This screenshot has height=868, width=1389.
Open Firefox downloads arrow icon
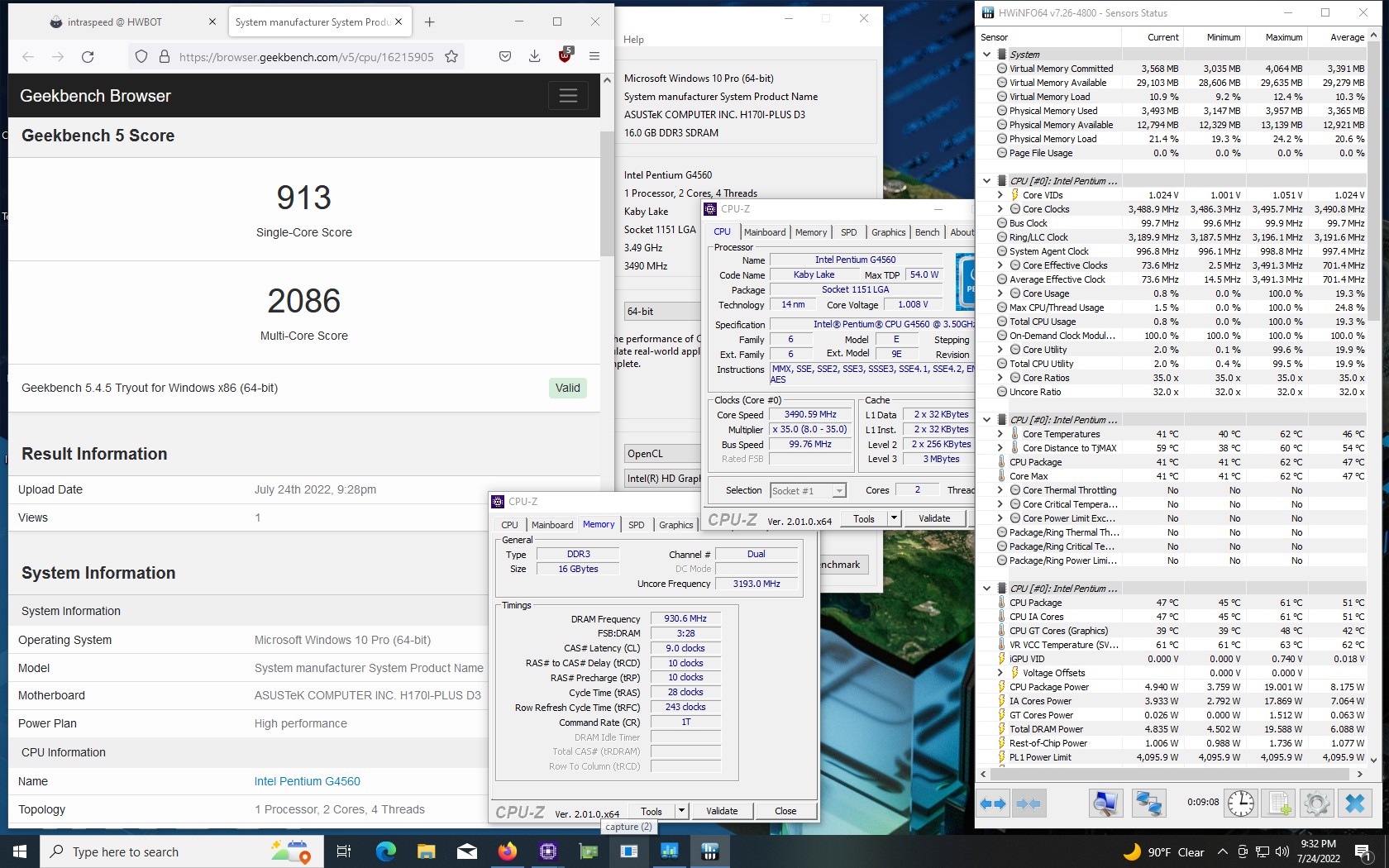click(535, 56)
